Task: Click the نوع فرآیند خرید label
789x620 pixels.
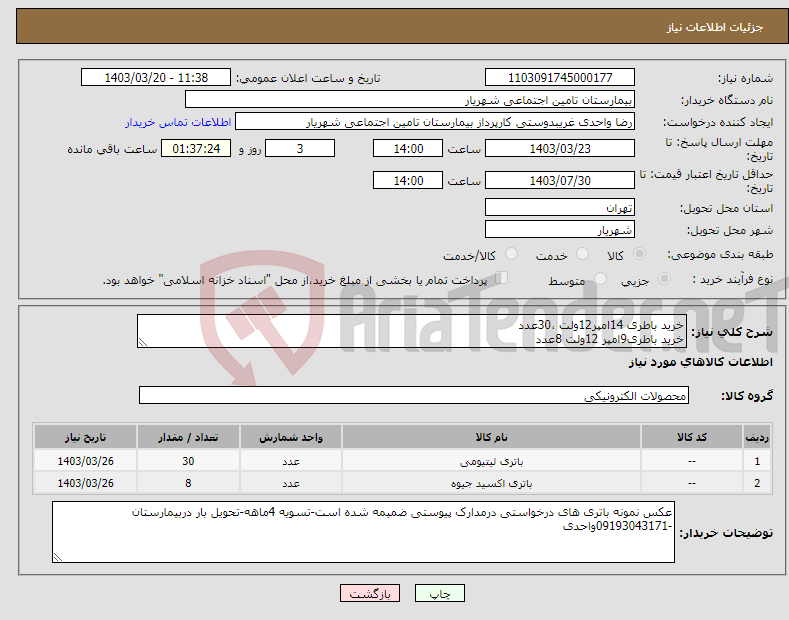Action: tap(733, 279)
